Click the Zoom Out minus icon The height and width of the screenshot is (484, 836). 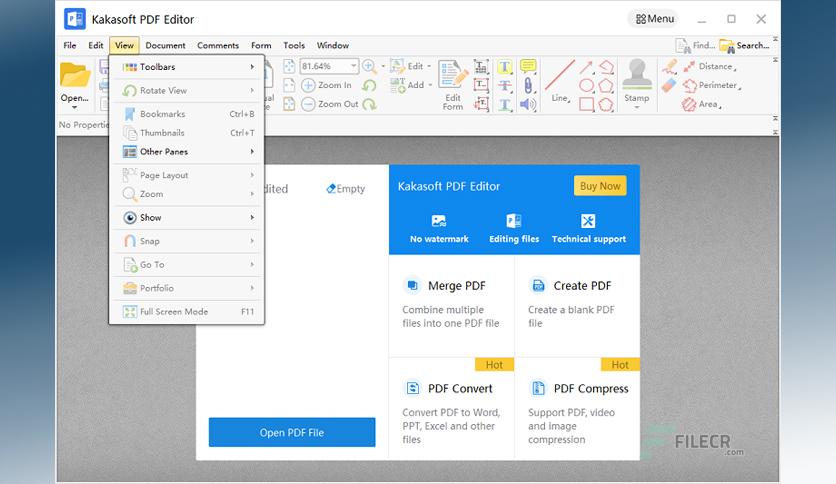pyautogui.click(x=308, y=104)
